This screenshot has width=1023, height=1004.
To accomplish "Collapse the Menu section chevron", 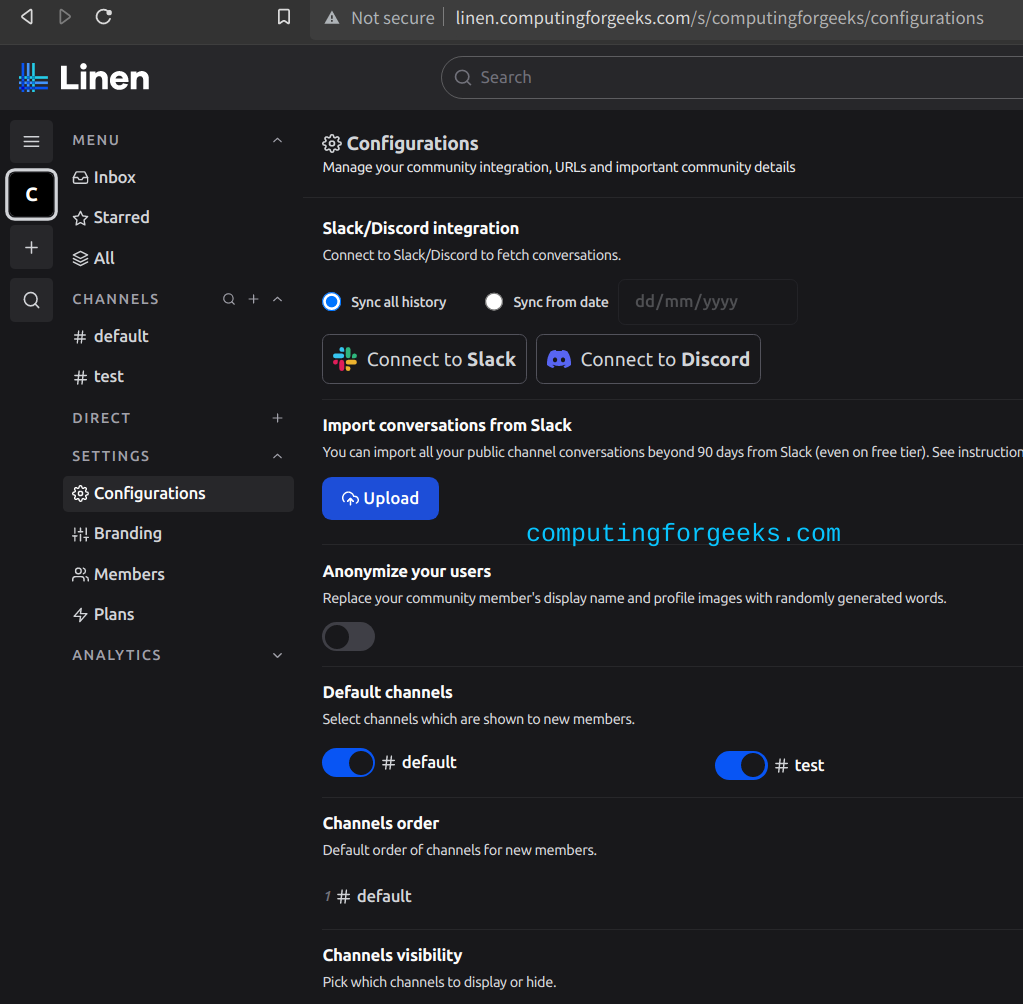I will [x=277, y=140].
